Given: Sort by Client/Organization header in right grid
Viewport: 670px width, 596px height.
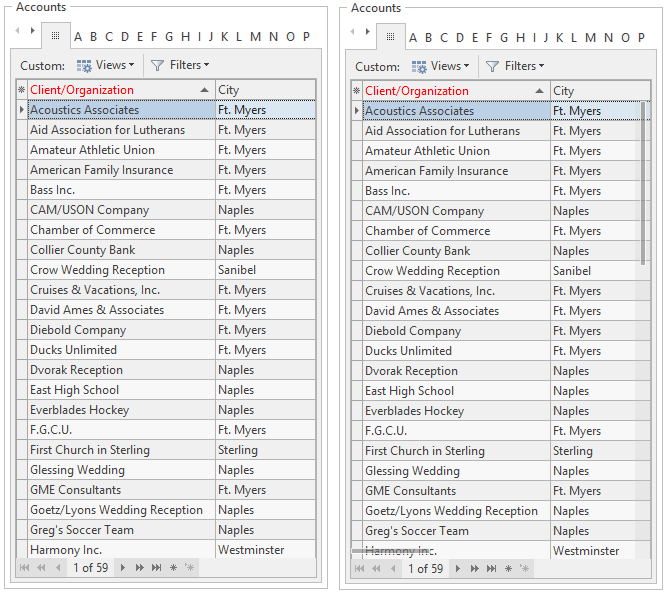Looking at the screenshot, I should pyautogui.click(x=456, y=91).
